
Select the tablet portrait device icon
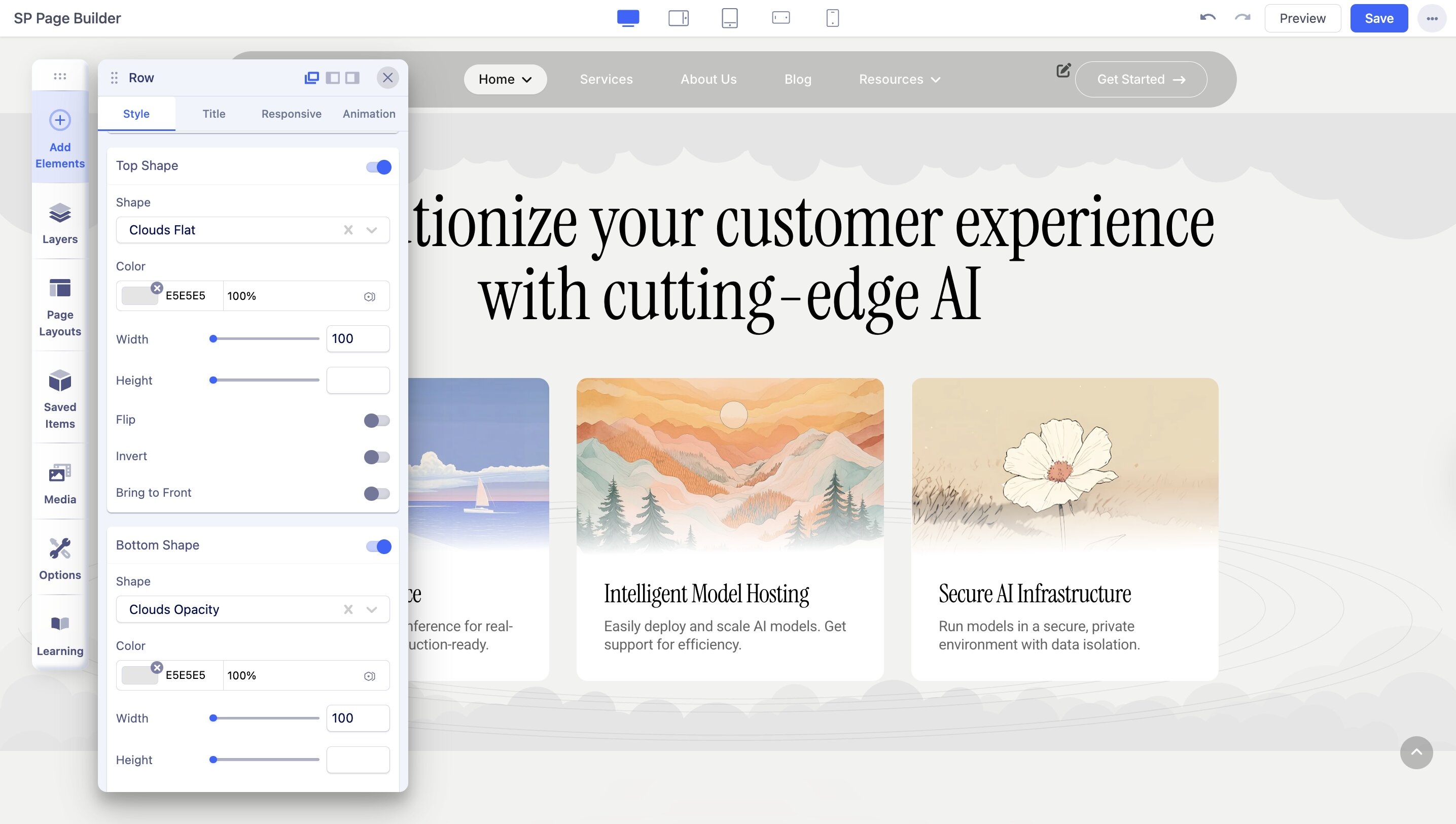[730, 18]
